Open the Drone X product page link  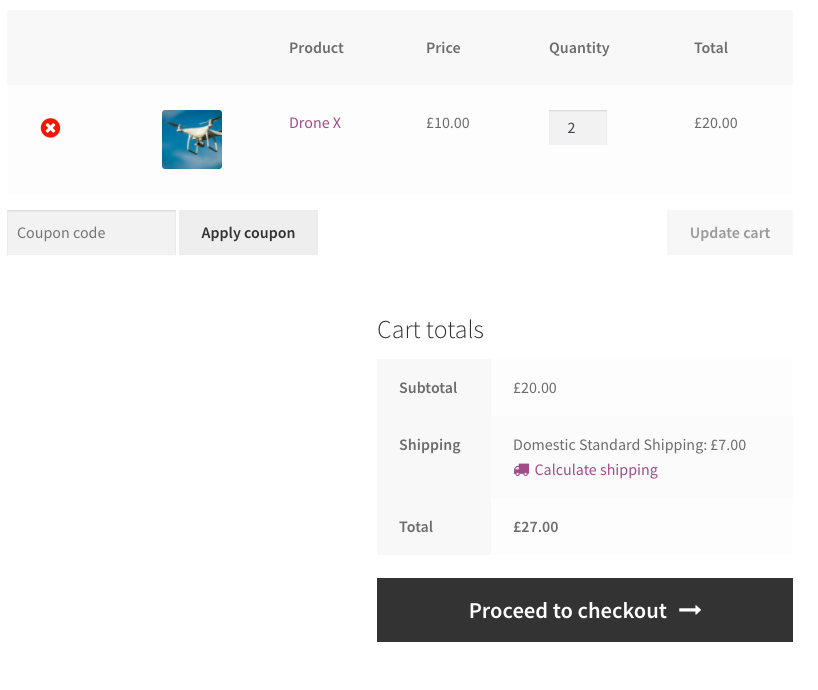pos(315,122)
